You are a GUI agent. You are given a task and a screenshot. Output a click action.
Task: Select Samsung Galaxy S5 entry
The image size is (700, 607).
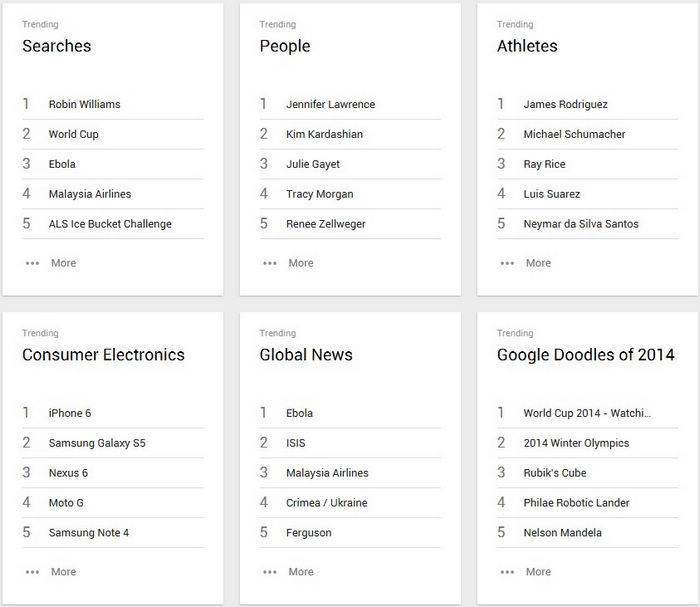[97, 443]
